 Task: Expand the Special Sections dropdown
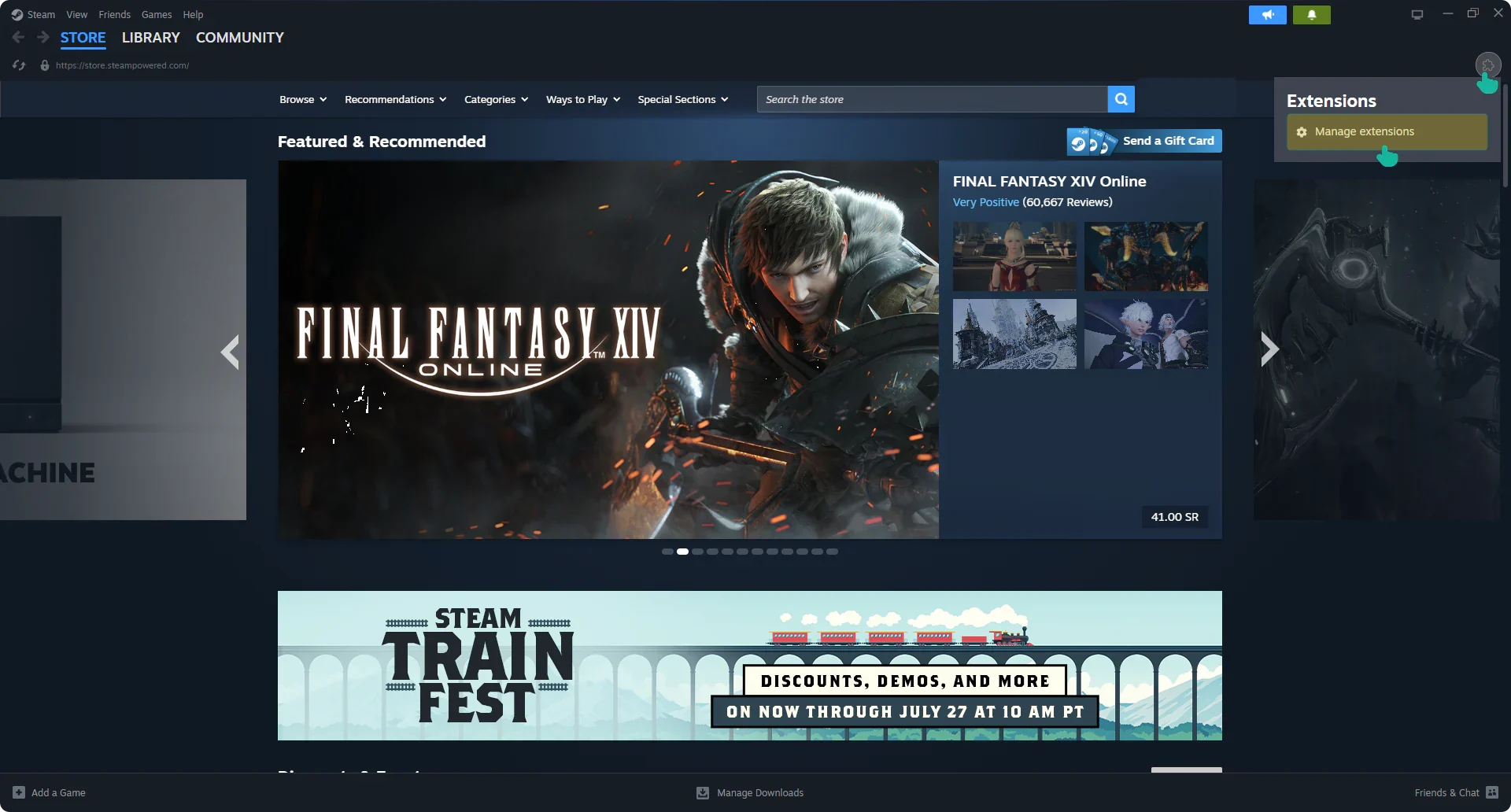(x=683, y=99)
